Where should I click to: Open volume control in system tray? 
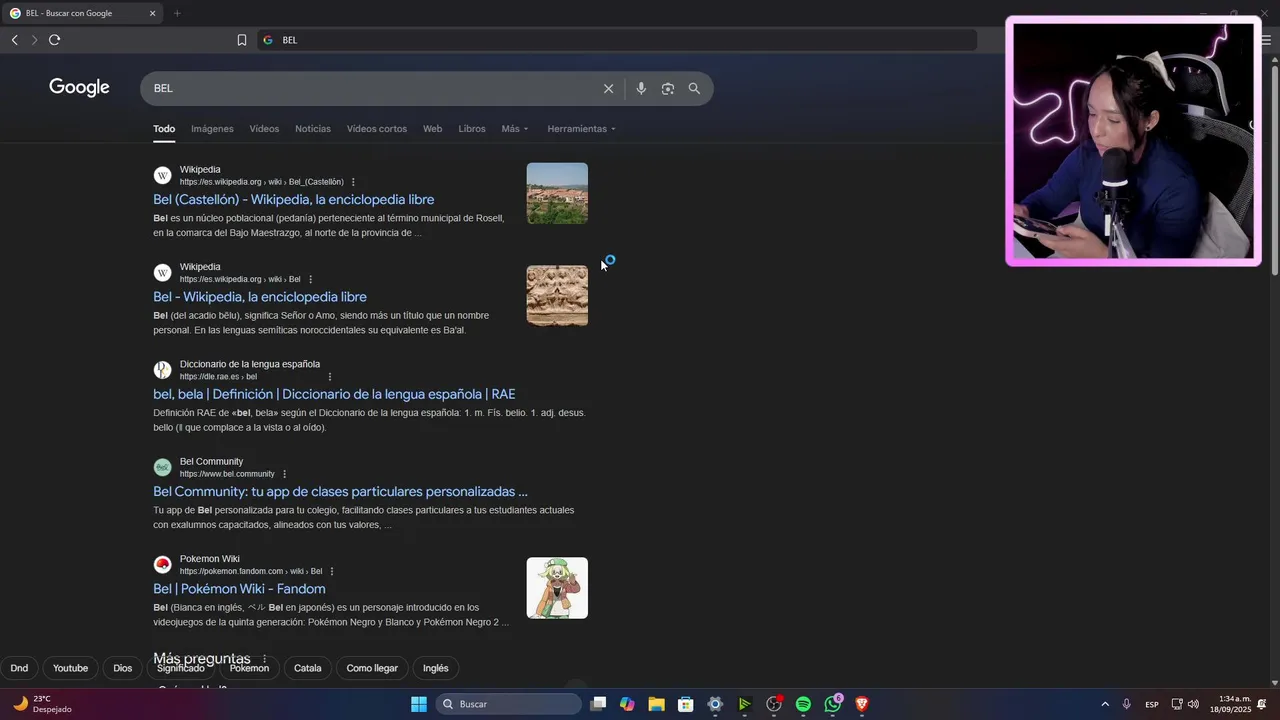[x=1193, y=704]
